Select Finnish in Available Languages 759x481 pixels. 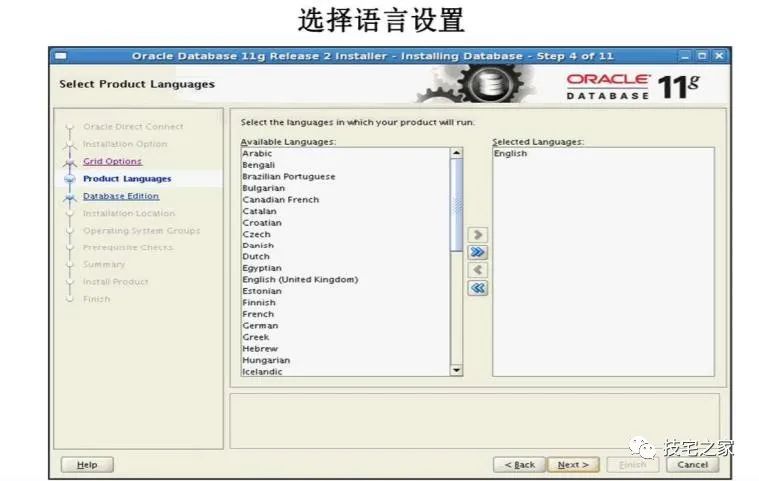tap(346, 303)
